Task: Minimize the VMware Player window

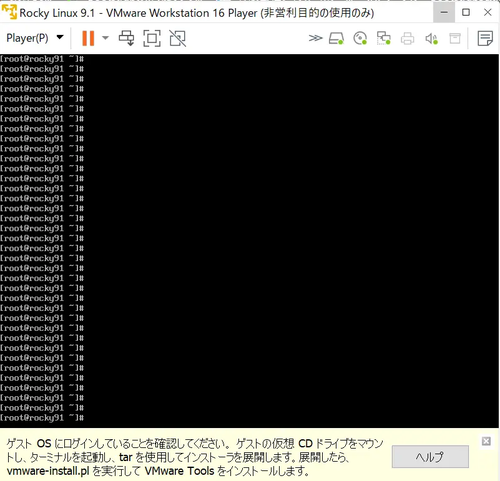Action: click(444, 13)
